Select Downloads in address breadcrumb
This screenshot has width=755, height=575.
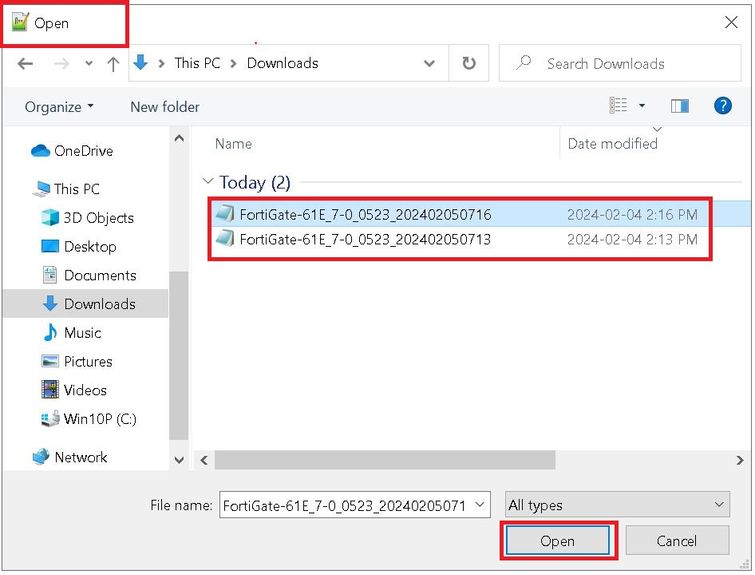tap(283, 63)
